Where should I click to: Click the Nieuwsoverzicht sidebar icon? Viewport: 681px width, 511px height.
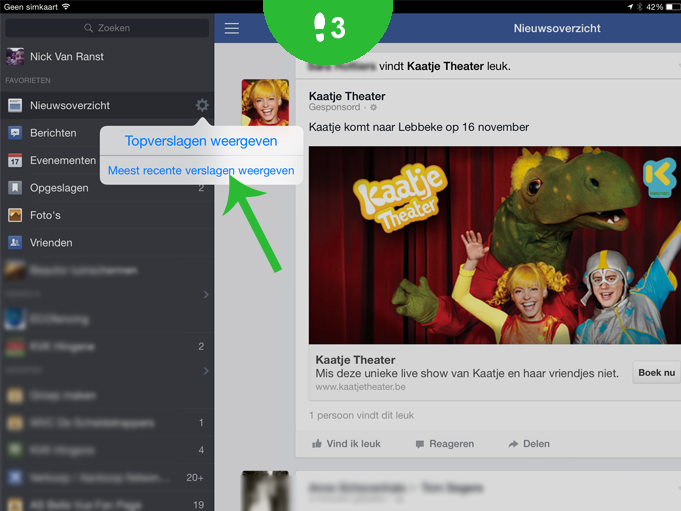pyautogui.click(x=15, y=105)
